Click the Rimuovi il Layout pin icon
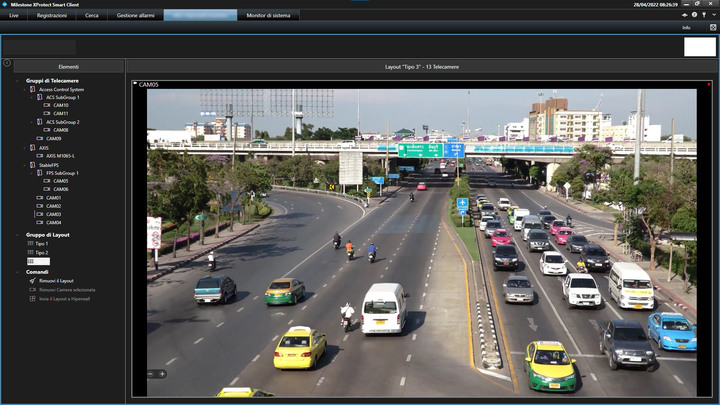 tap(33, 281)
